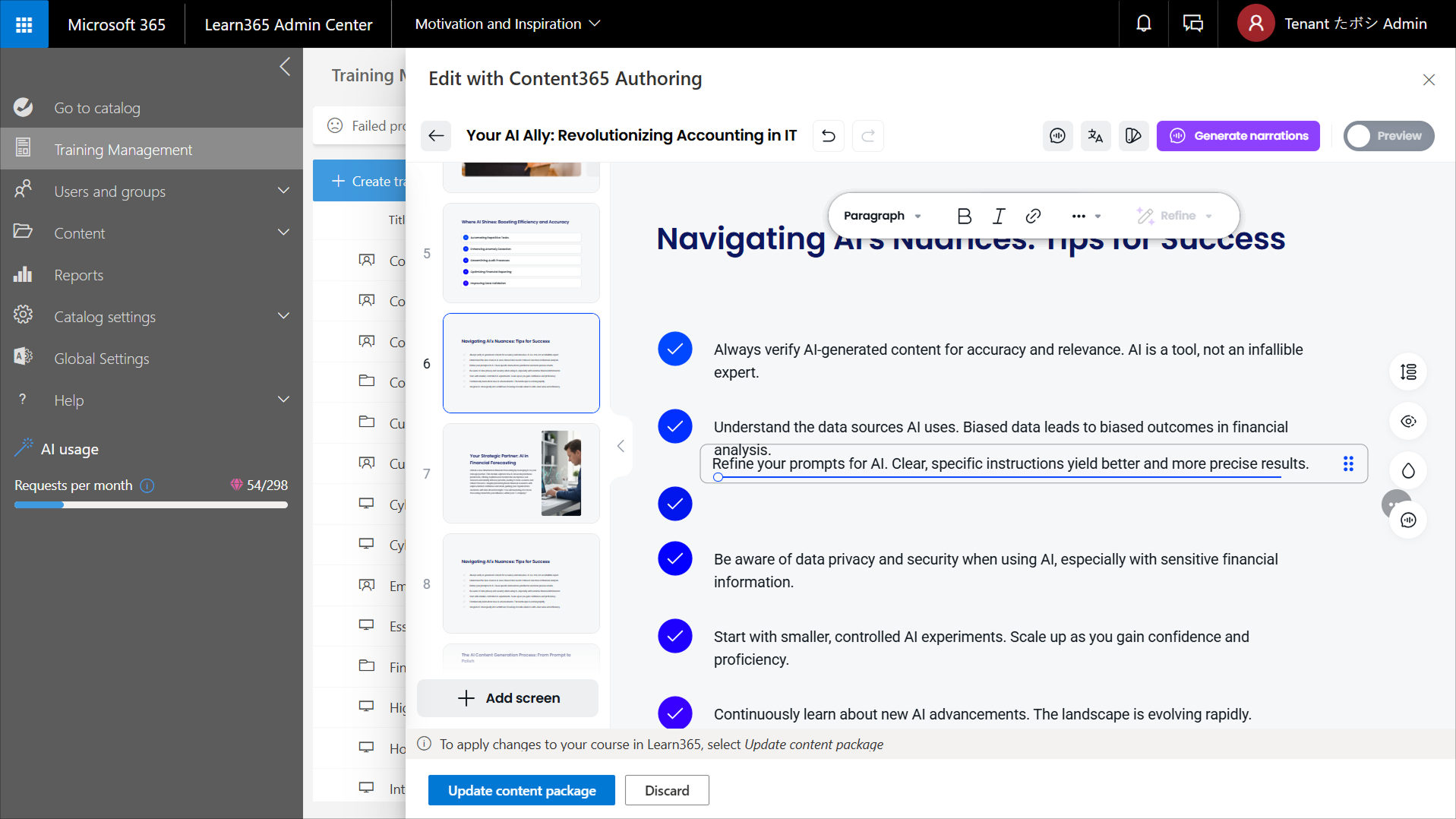Click the Generate narrations button

point(1238,136)
